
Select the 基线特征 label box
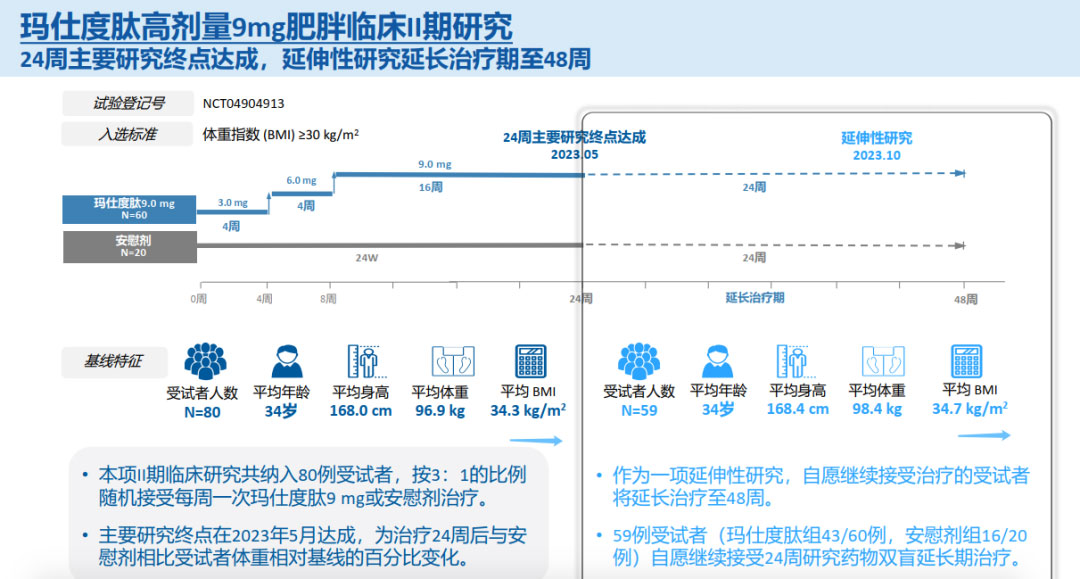pos(113,360)
